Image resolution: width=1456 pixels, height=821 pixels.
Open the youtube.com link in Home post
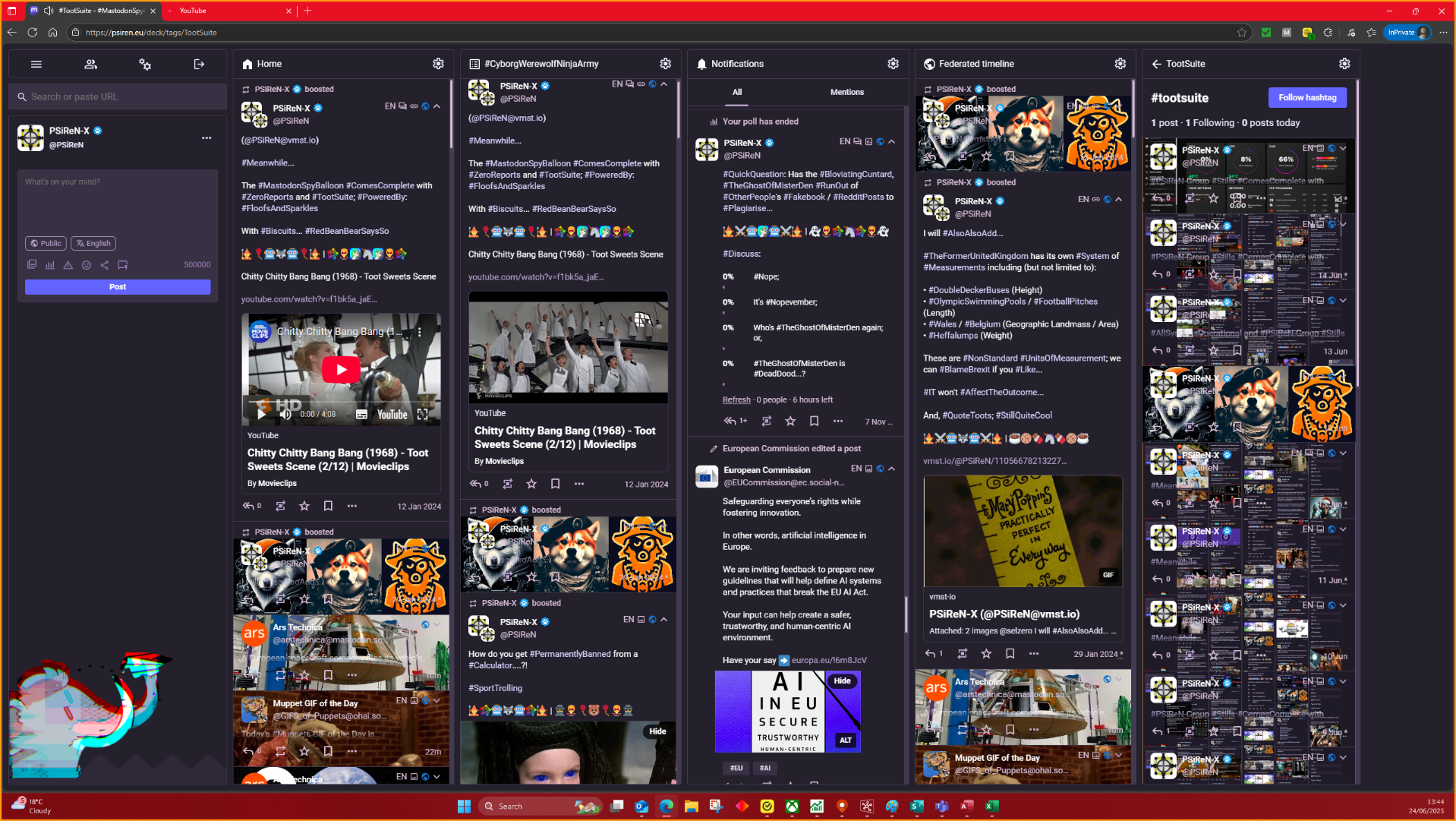309,299
